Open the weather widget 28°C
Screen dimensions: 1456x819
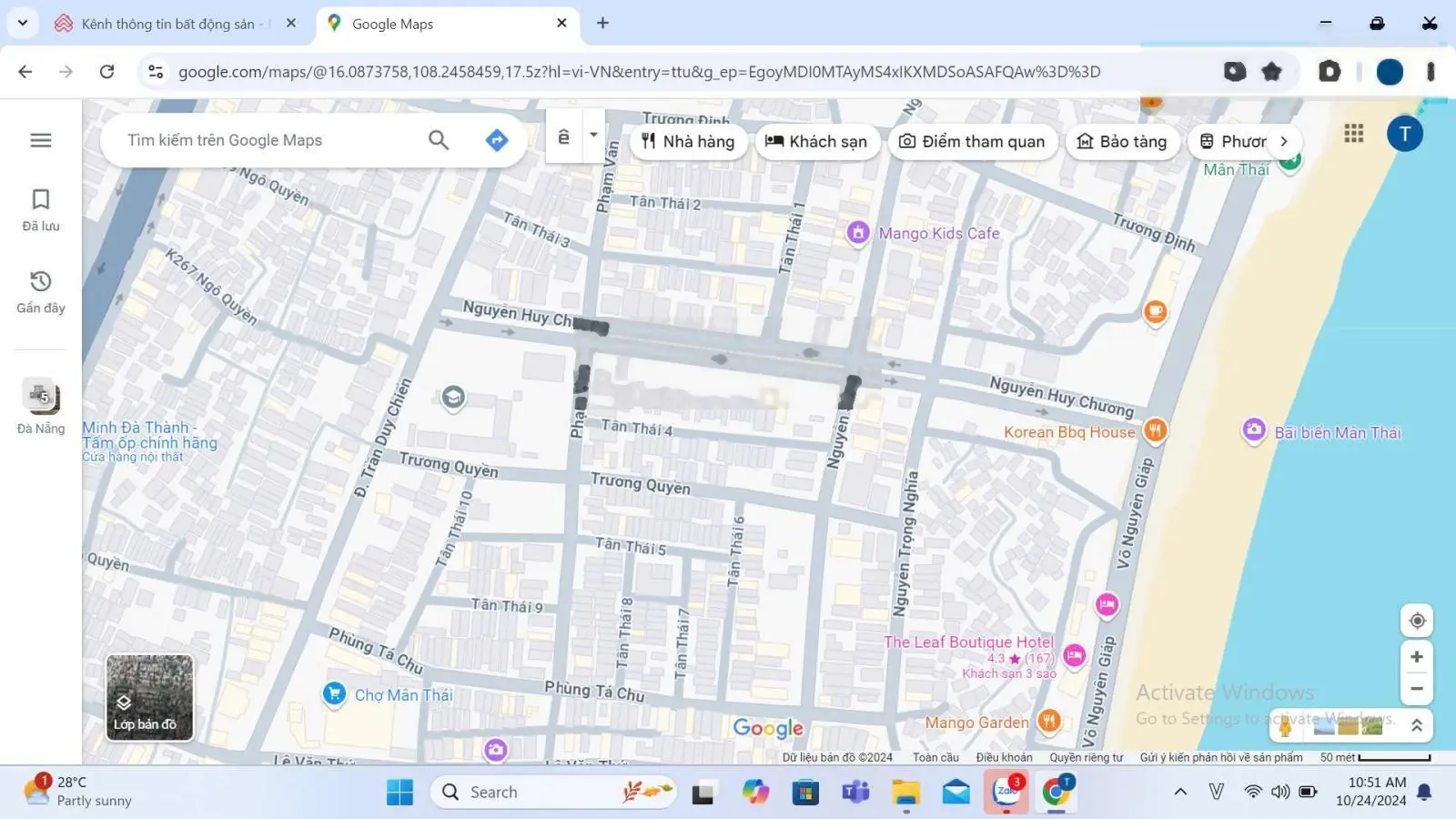pos(77,791)
